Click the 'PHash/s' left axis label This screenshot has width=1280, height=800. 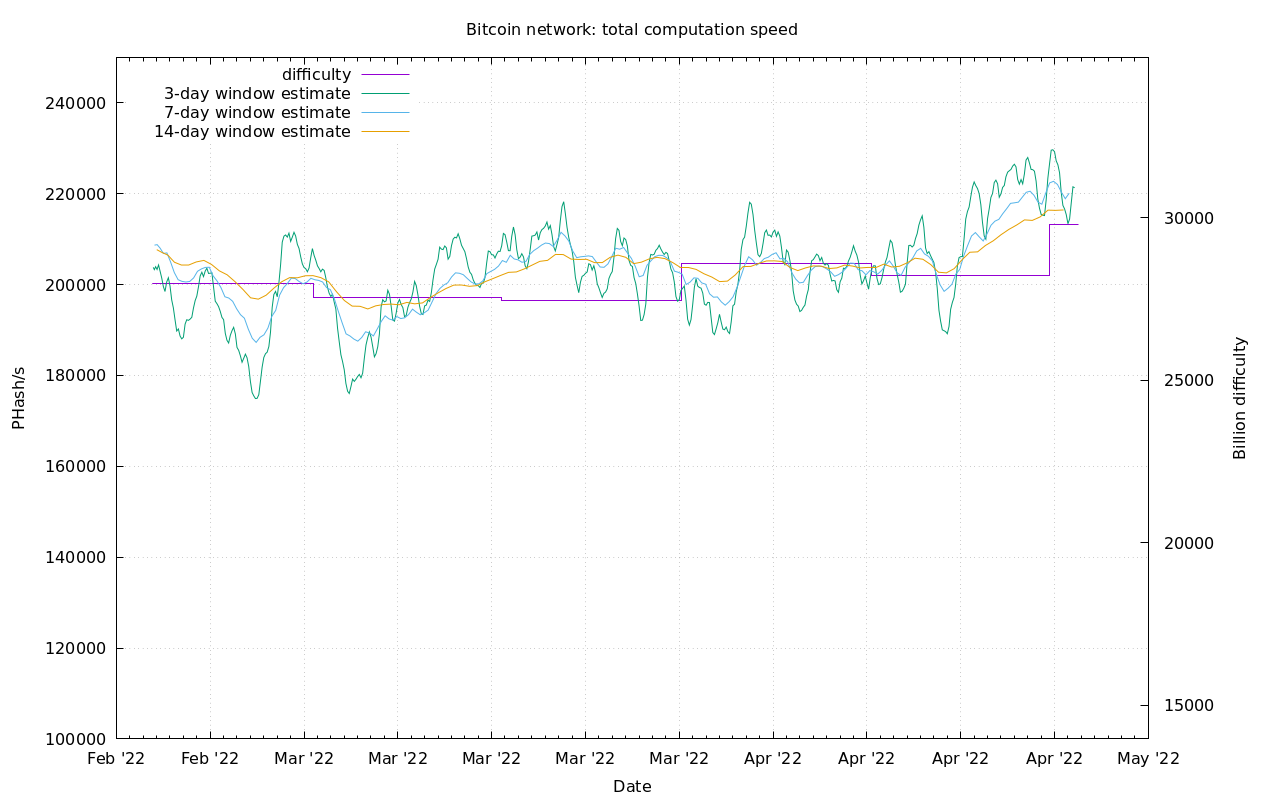point(18,398)
